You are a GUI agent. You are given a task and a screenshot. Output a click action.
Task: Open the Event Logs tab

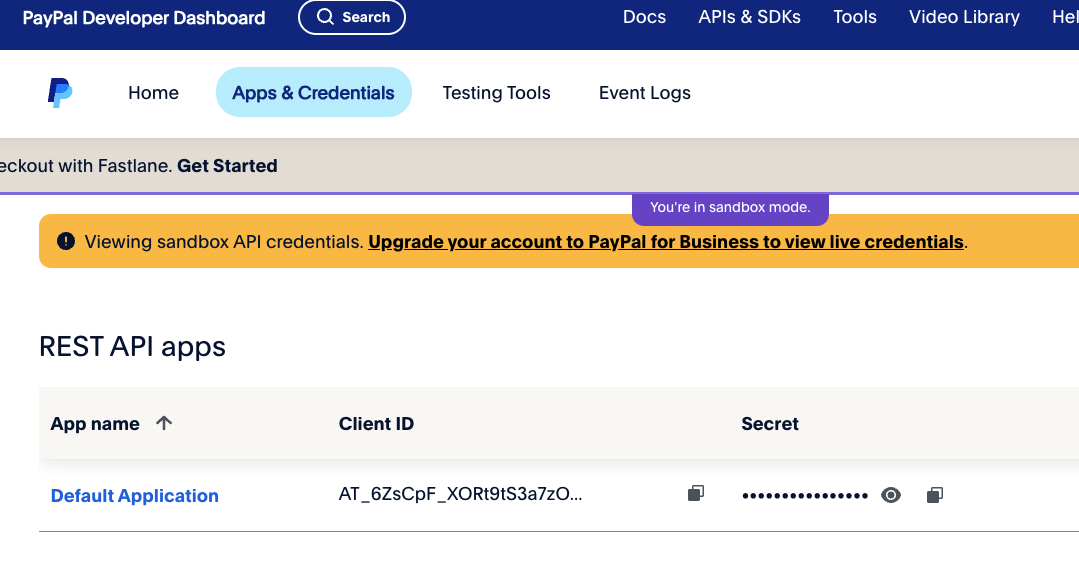(x=645, y=93)
